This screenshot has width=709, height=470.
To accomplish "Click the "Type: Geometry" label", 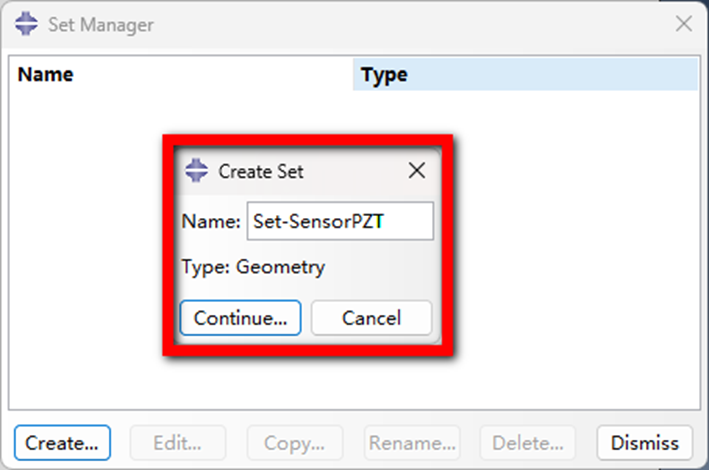I will (x=253, y=267).
